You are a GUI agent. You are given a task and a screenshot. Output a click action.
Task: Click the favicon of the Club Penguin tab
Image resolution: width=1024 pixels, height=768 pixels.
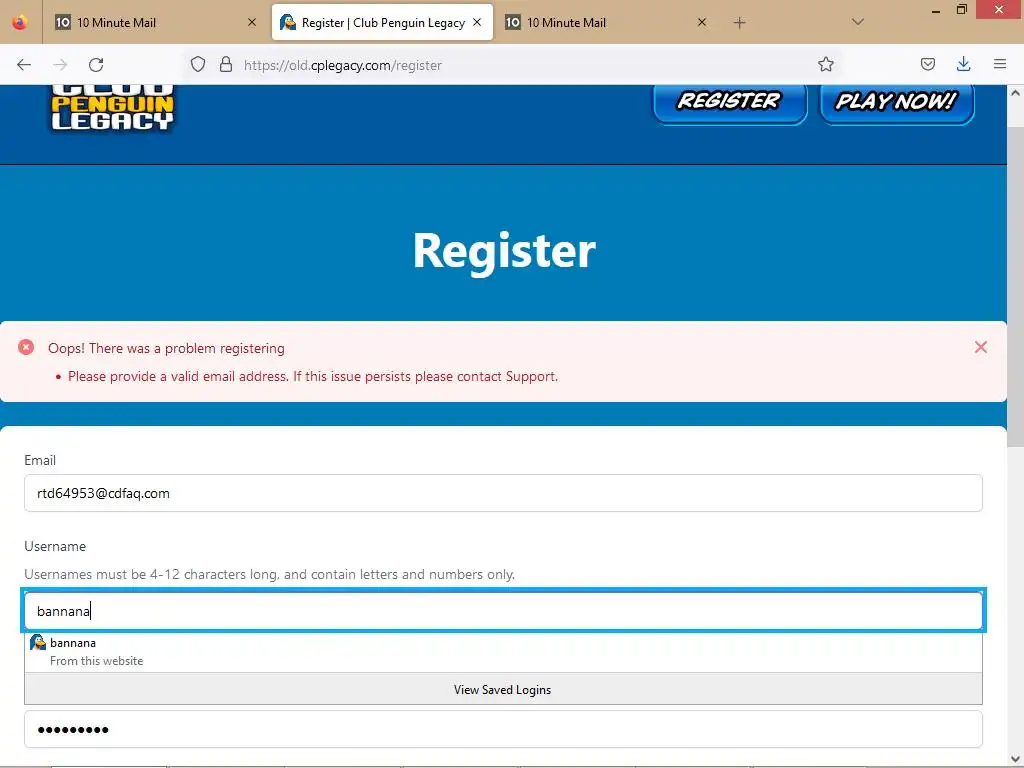pyautogui.click(x=287, y=22)
